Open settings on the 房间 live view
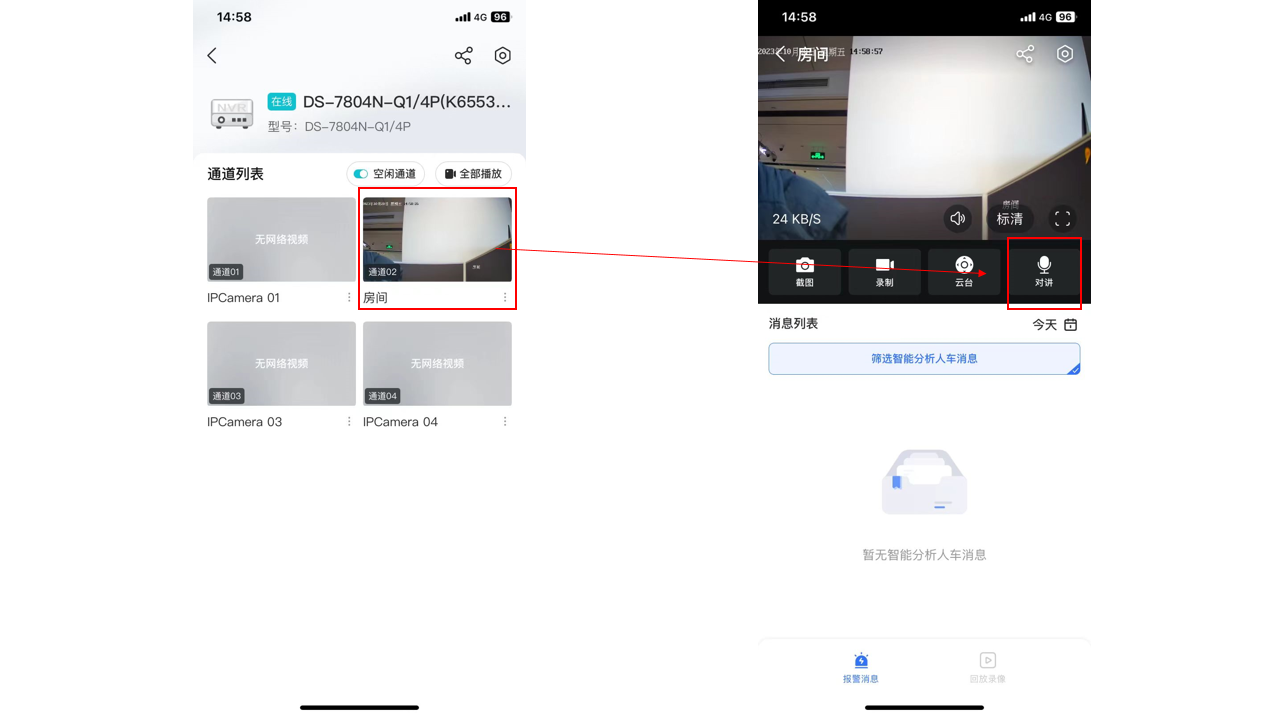 [x=1065, y=54]
